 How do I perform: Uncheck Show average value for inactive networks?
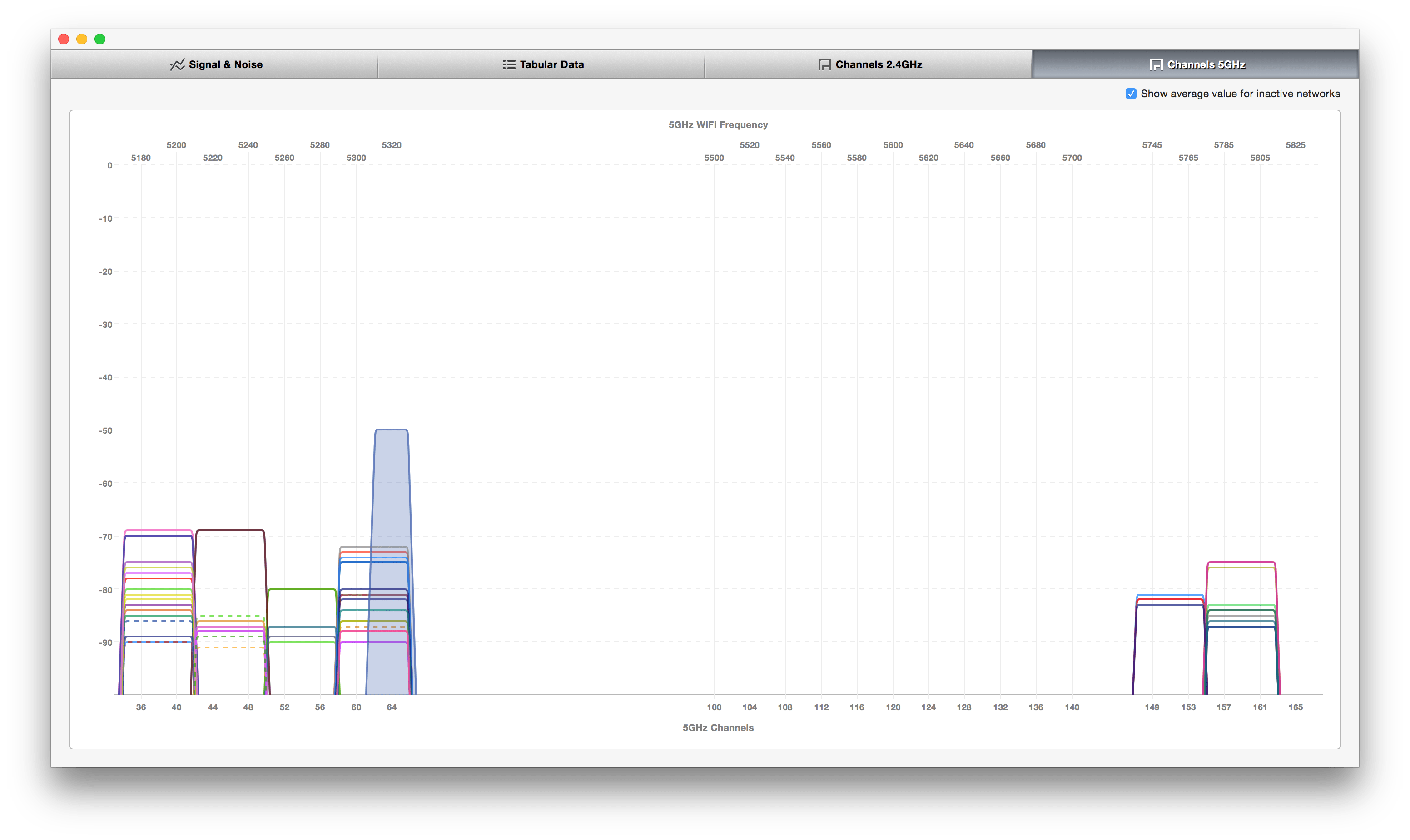[1131, 94]
